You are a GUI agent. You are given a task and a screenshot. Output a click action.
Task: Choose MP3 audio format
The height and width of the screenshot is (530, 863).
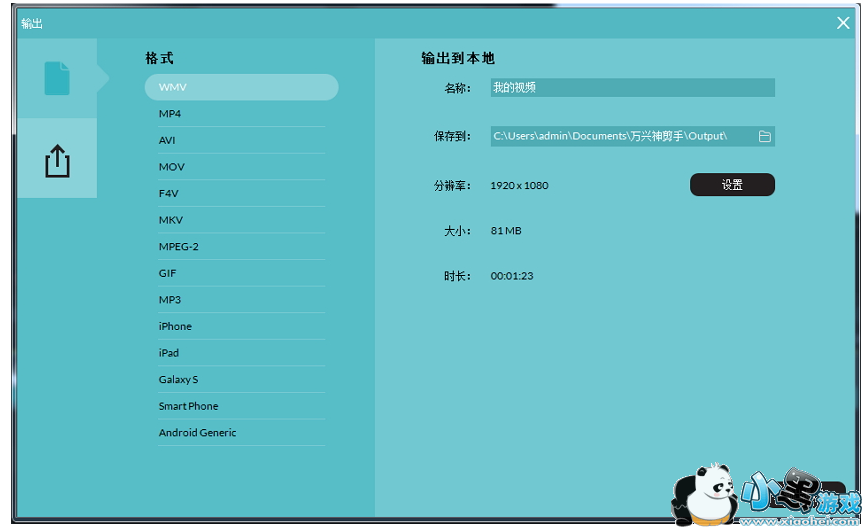[242, 299]
